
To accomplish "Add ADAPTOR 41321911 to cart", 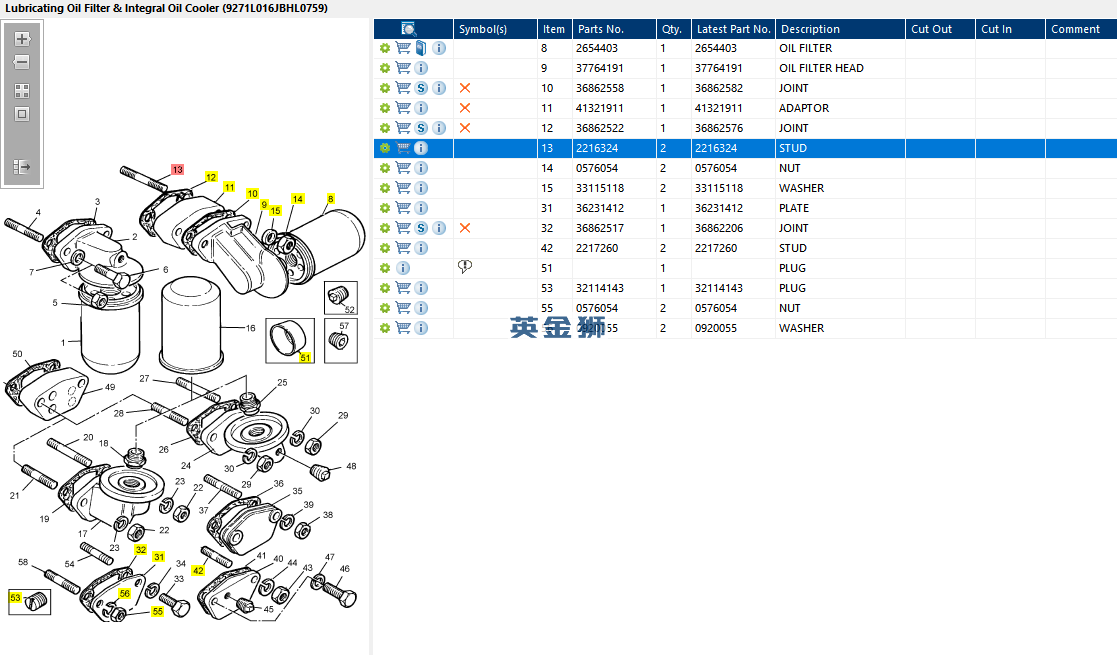I will [403, 108].
